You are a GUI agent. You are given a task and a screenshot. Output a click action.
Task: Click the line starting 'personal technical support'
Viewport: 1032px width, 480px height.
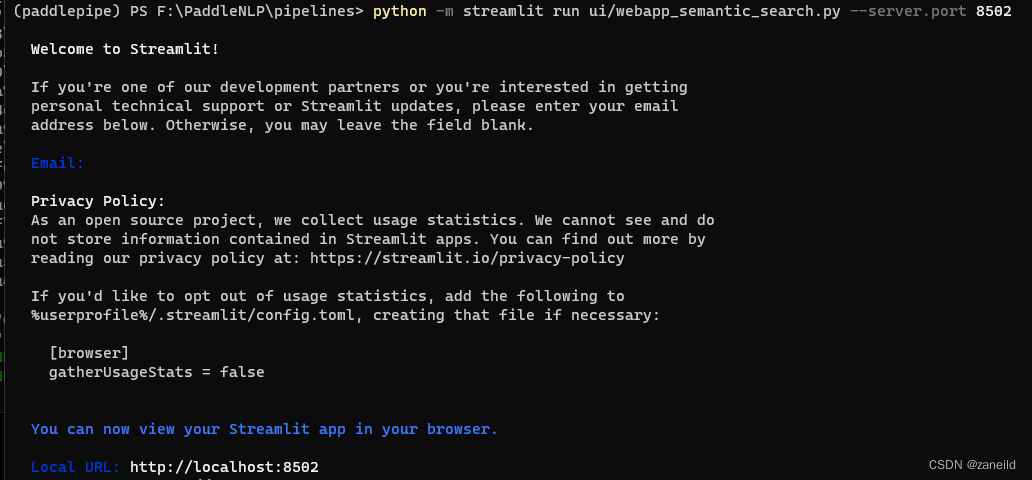coord(354,106)
